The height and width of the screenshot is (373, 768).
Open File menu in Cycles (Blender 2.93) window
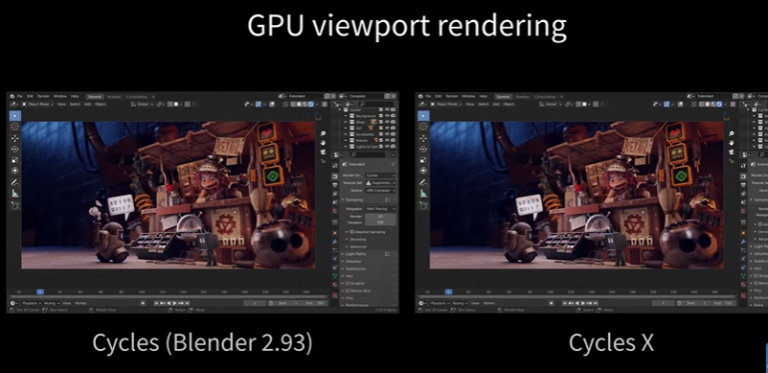click(20, 96)
